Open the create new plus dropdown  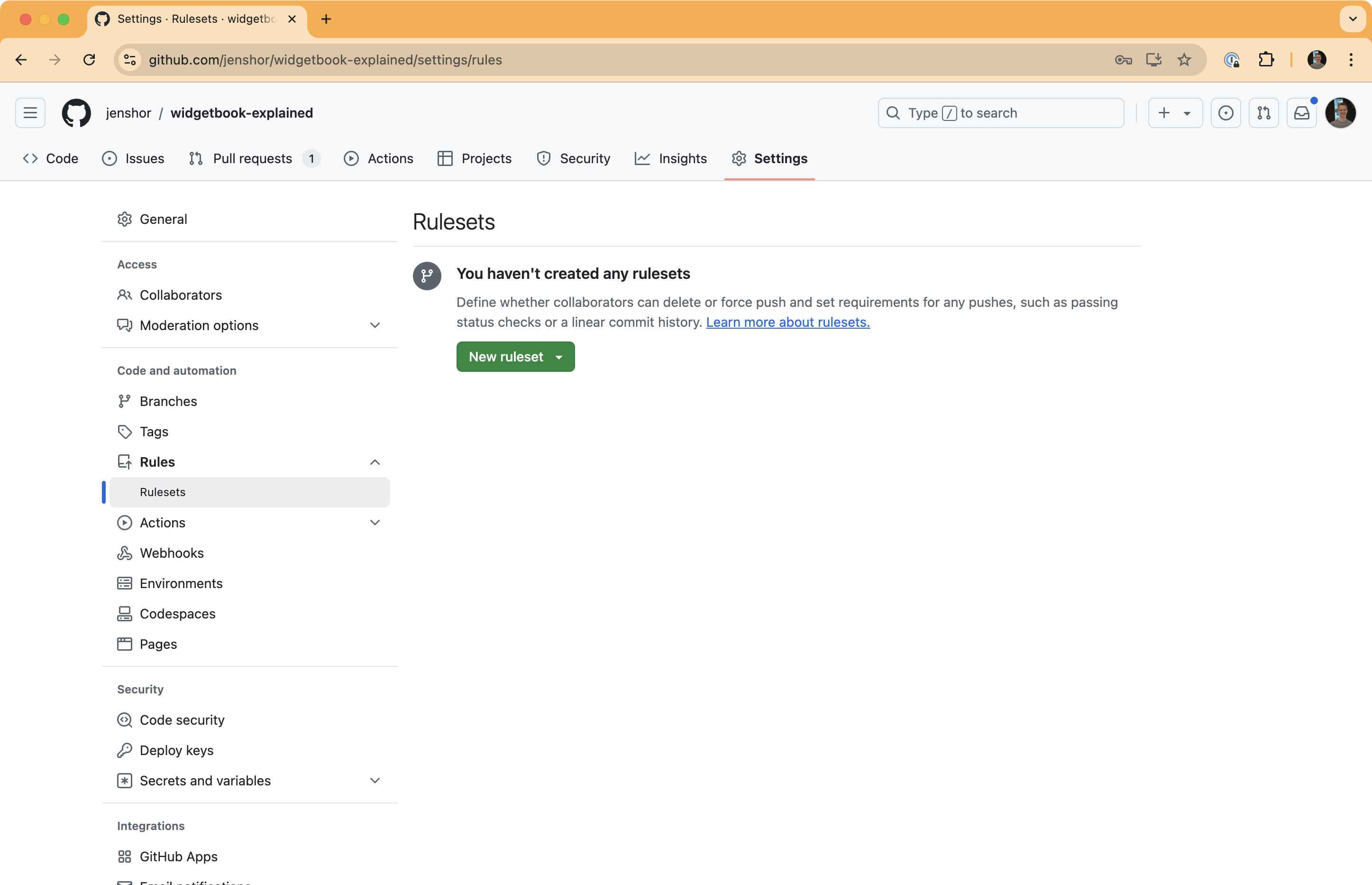pos(1174,112)
